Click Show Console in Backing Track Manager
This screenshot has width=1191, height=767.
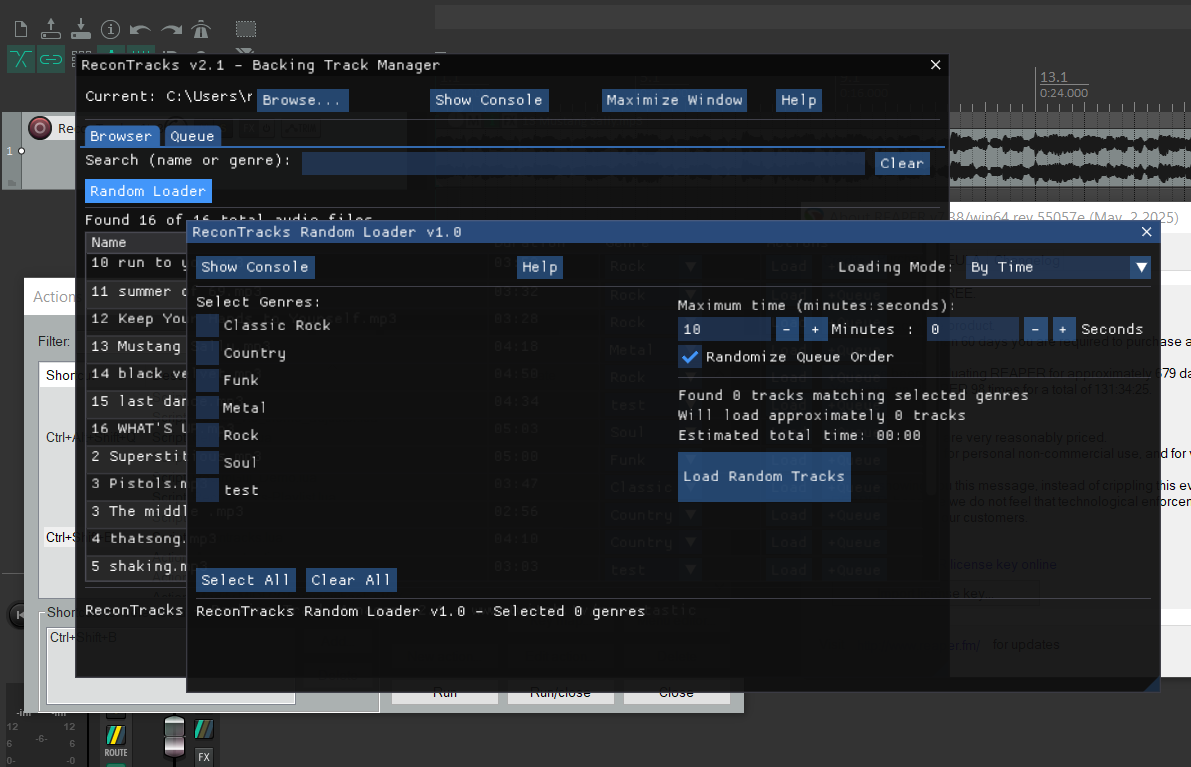[489, 100]
